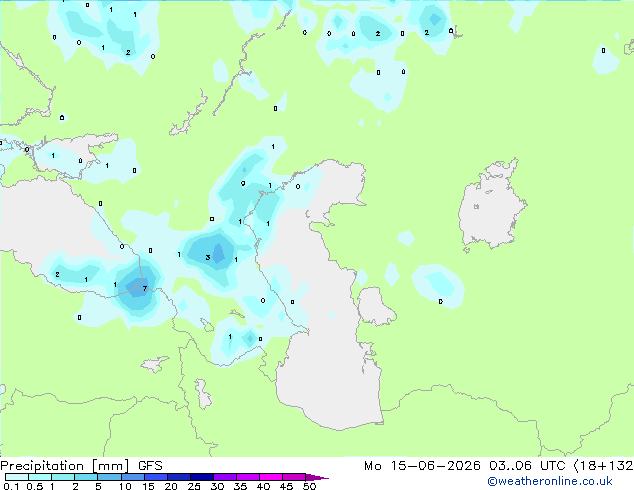Click the legend swatch between 2 and 5
This screenshot has height=490, width=634.
[86, 477]
